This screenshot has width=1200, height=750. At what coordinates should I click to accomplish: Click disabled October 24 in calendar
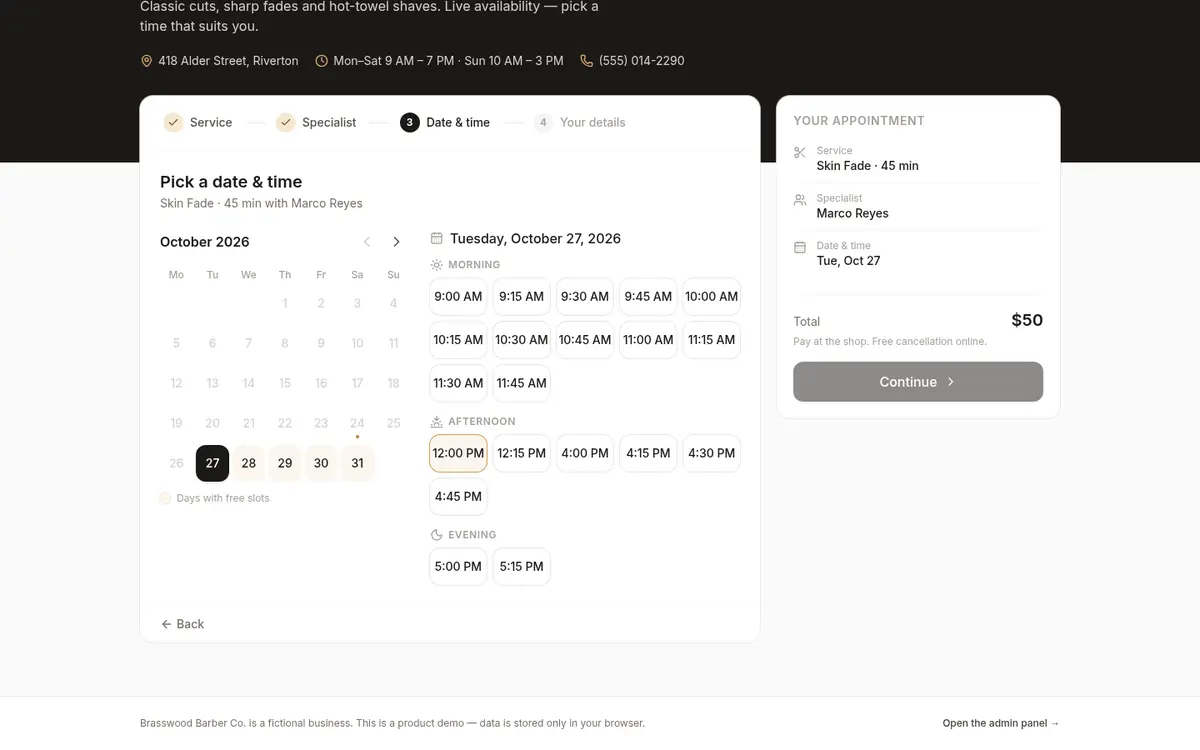pos(357,423)
